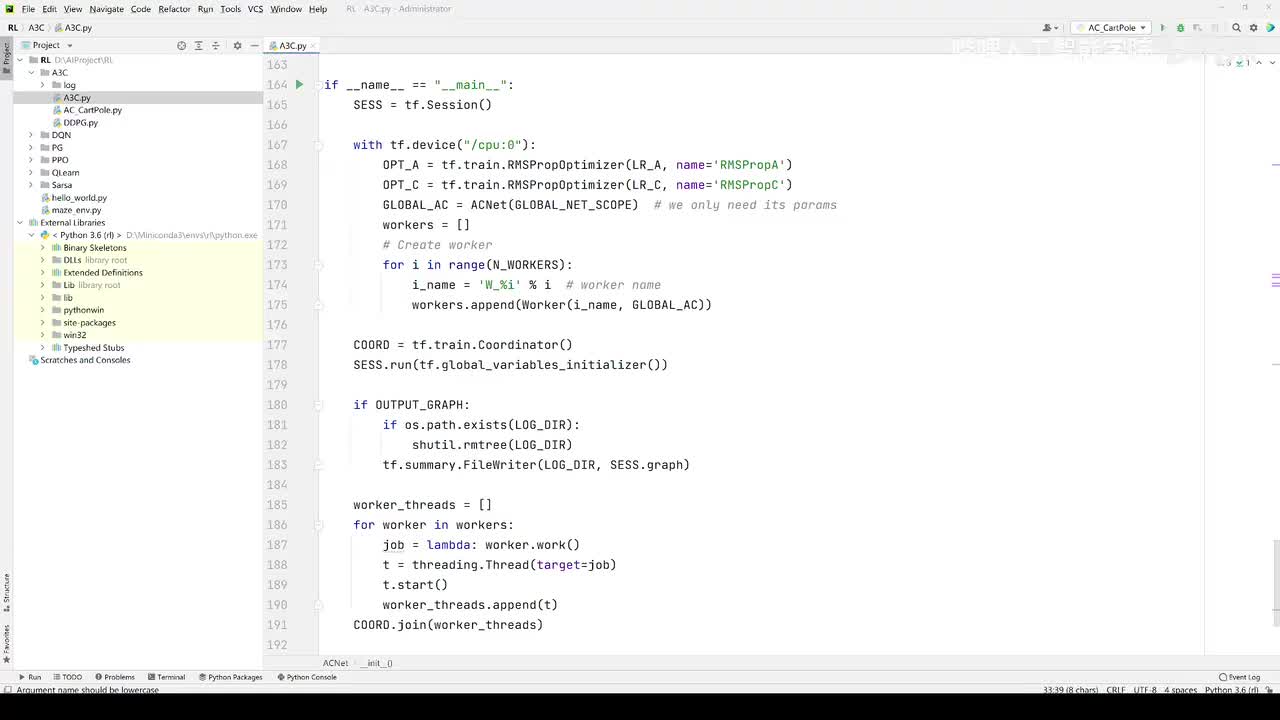Collapse the RL project root node
The image size is (1280, 720).
(x=19, y=60)
